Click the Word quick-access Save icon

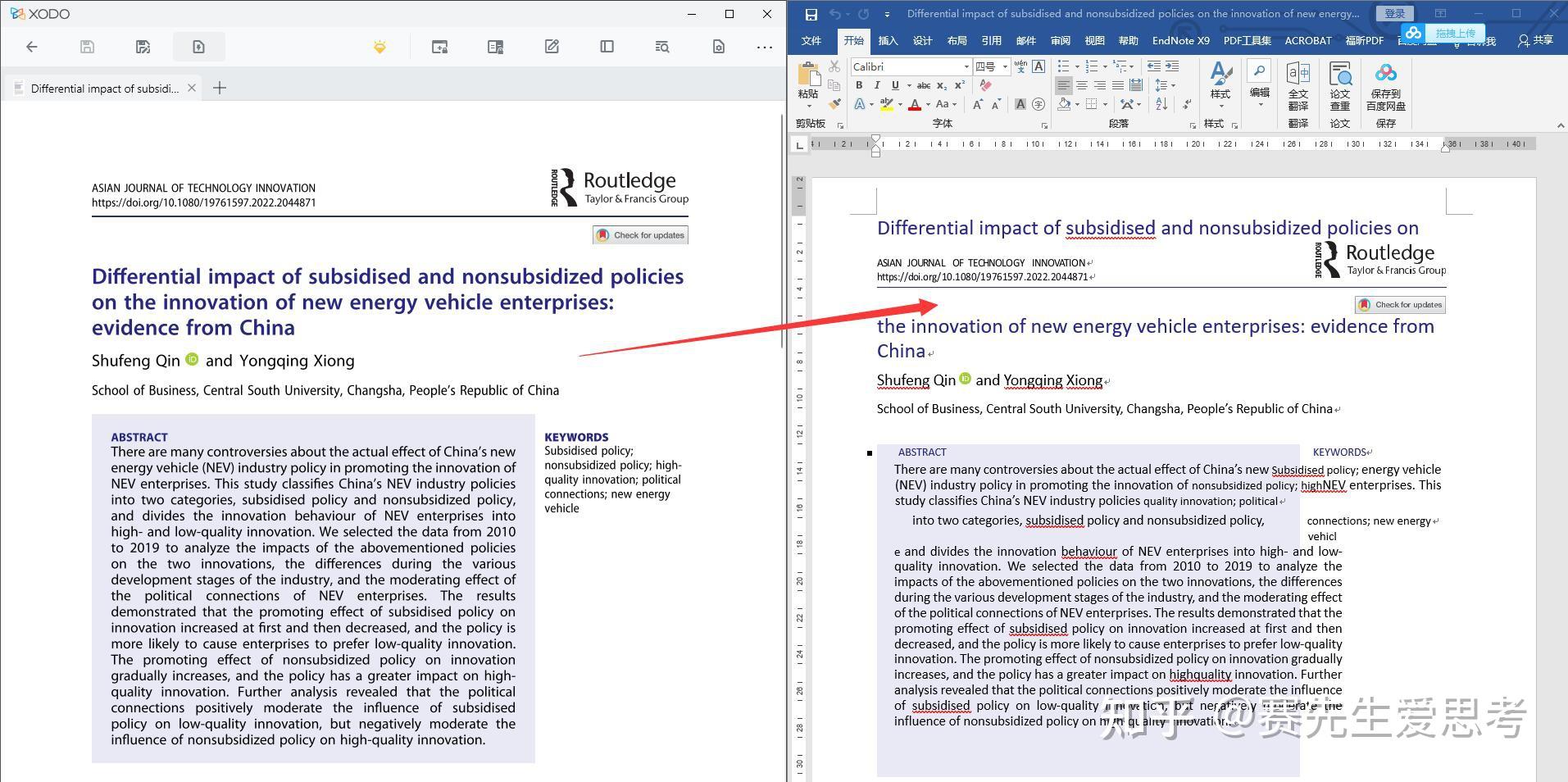(x=811, y=14)
